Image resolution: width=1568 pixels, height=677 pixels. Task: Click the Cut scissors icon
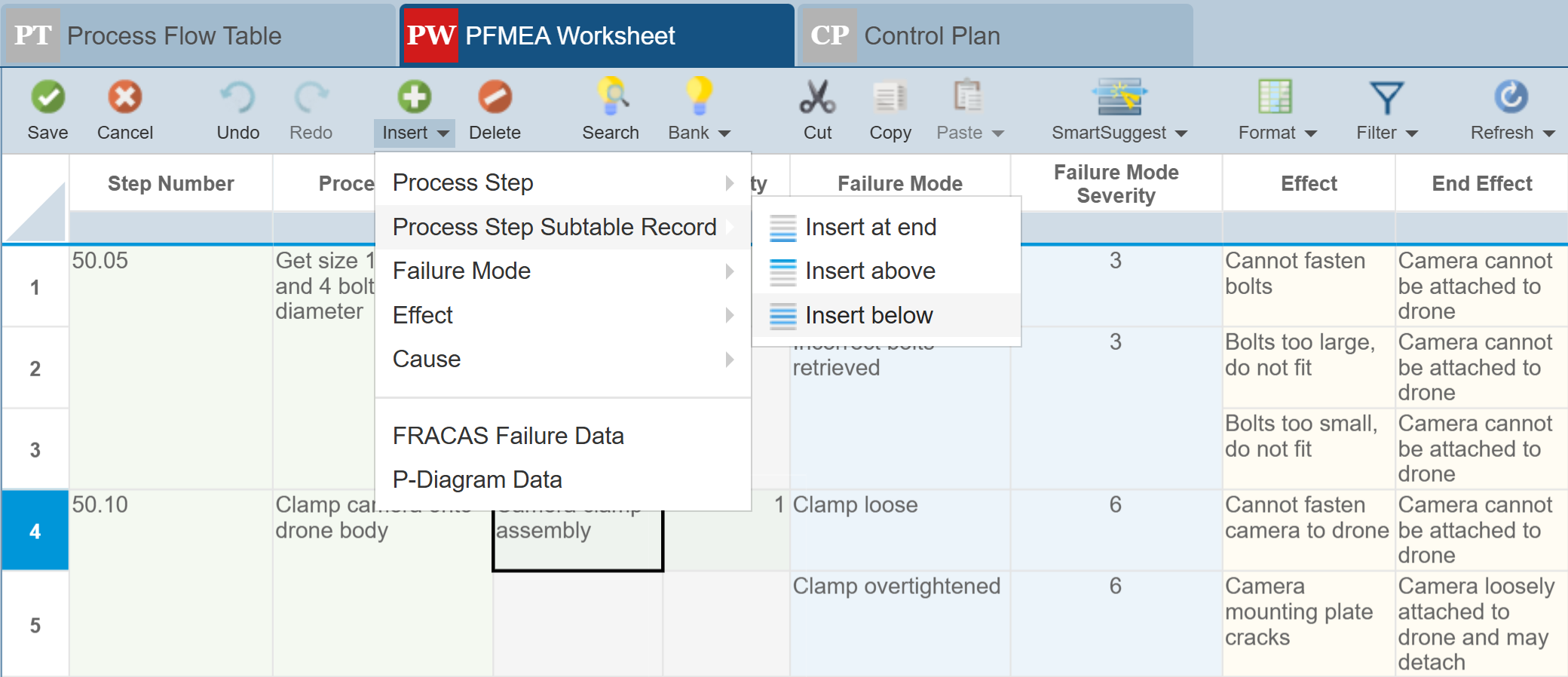[x=817, y=97]
